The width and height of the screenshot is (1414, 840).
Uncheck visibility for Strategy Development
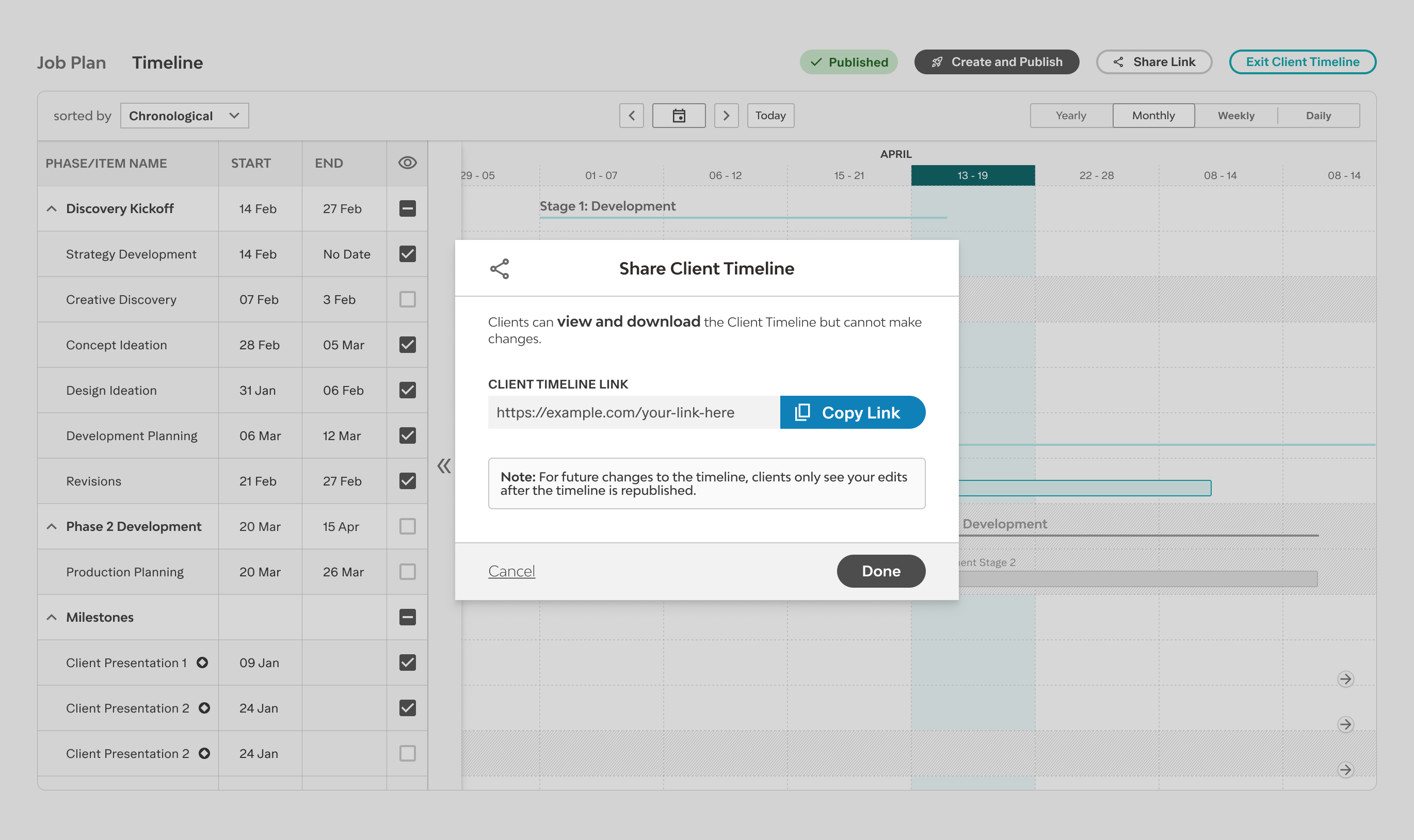[x=407, y=253]
